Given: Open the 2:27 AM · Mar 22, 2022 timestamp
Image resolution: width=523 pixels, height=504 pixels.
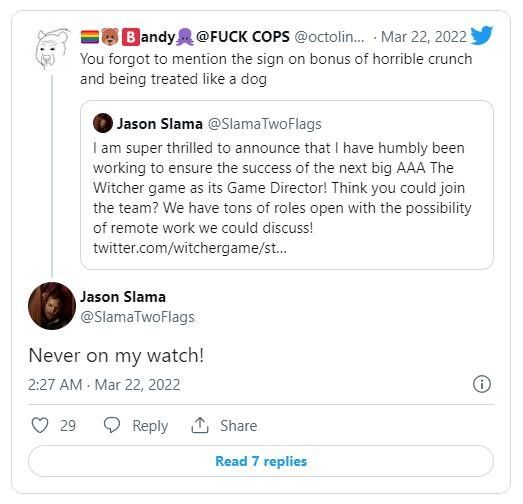Looking at the screenshot, I should 104,385.
